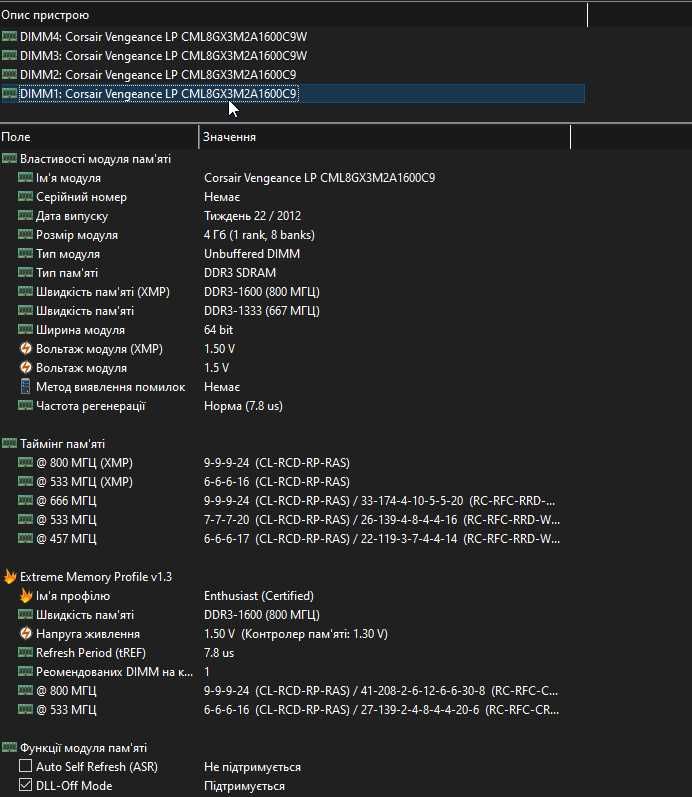The image size is (692, 797).
Task: Click the DDR3-1333 (667 МГц) value
Action: click(x=262, y=311)
